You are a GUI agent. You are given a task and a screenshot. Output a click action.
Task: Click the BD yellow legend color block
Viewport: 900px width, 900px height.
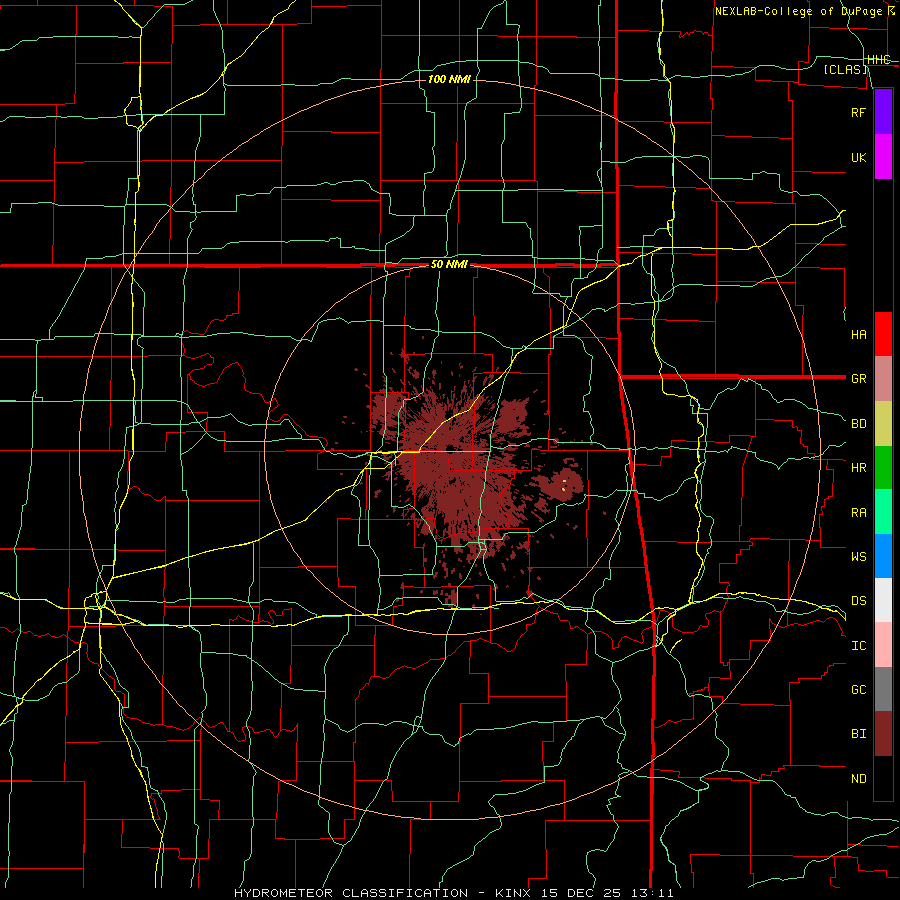tap(883, 424)
